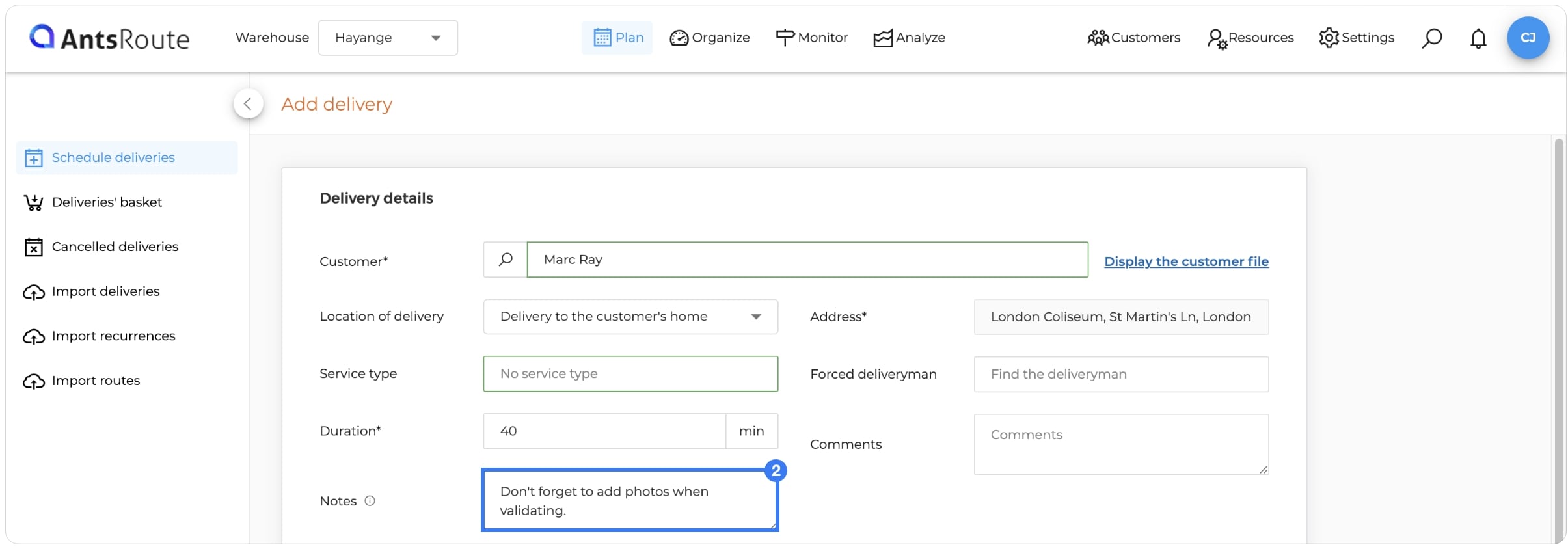This screenshot has height=549, width=1568.
Task: Go to Import deliveries
Action: [92, 291]
